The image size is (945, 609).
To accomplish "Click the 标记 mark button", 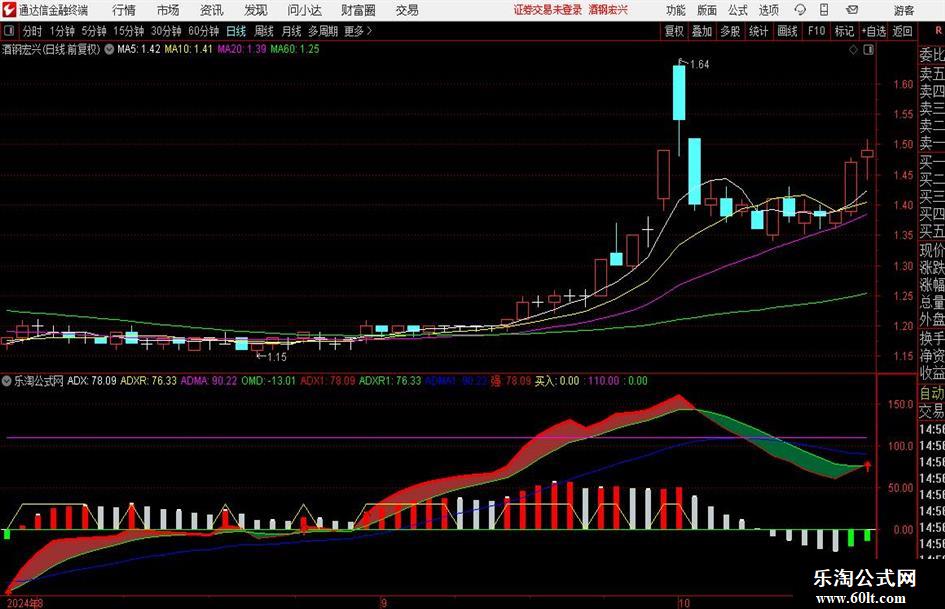I will [844, 31].
